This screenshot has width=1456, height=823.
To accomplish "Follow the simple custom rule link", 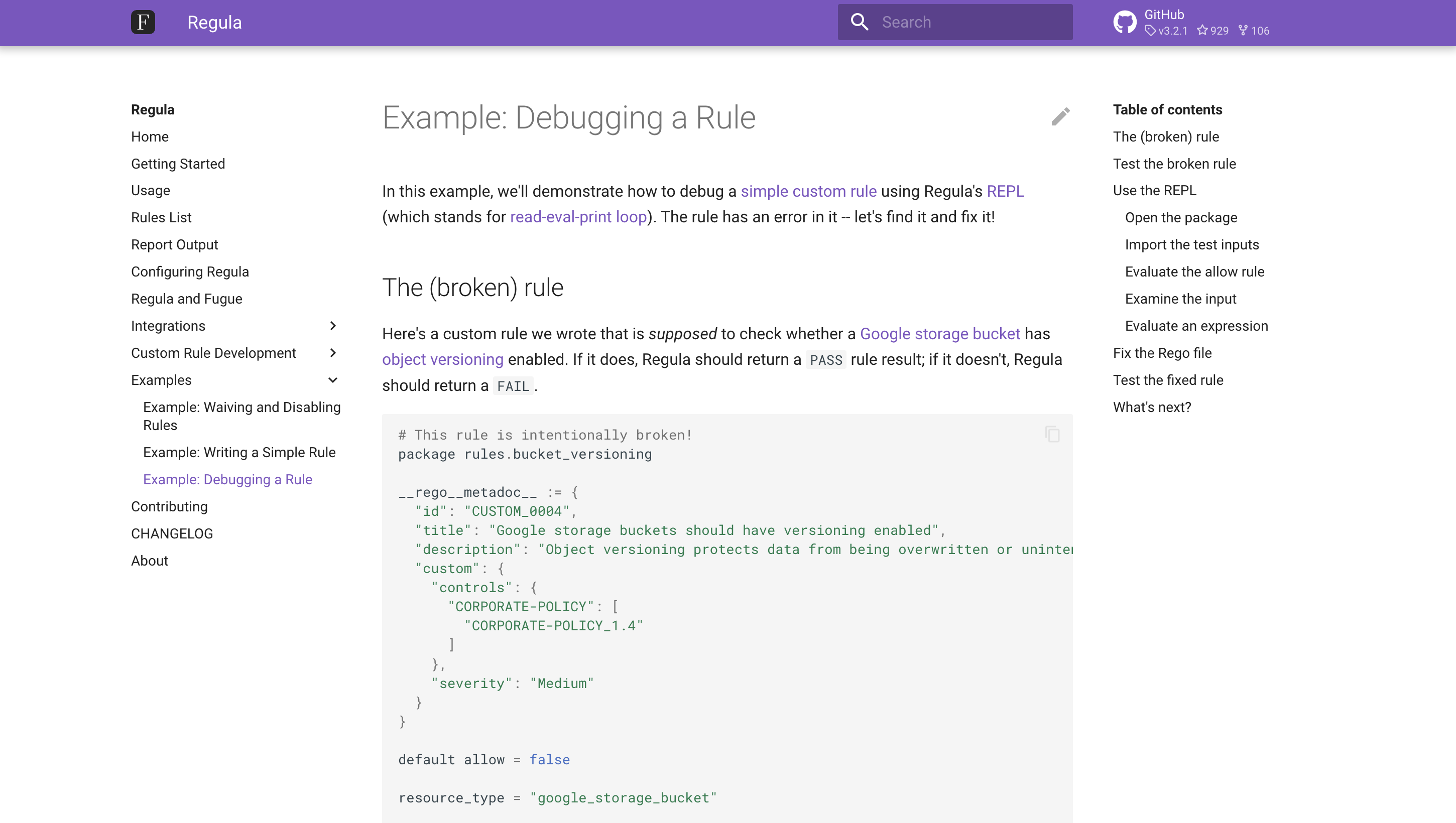I will 808,191.
